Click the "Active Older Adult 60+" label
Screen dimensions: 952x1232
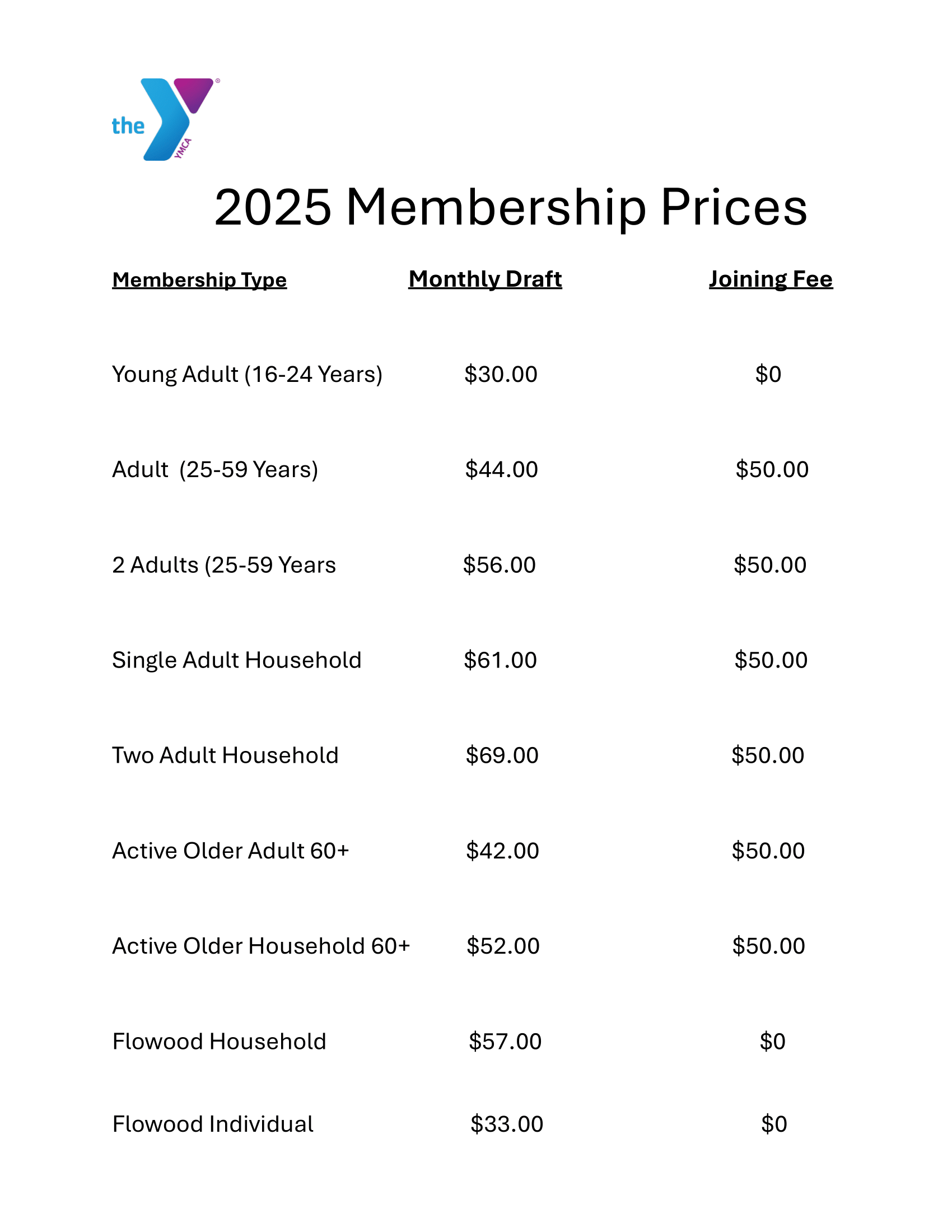click(231, 851)
